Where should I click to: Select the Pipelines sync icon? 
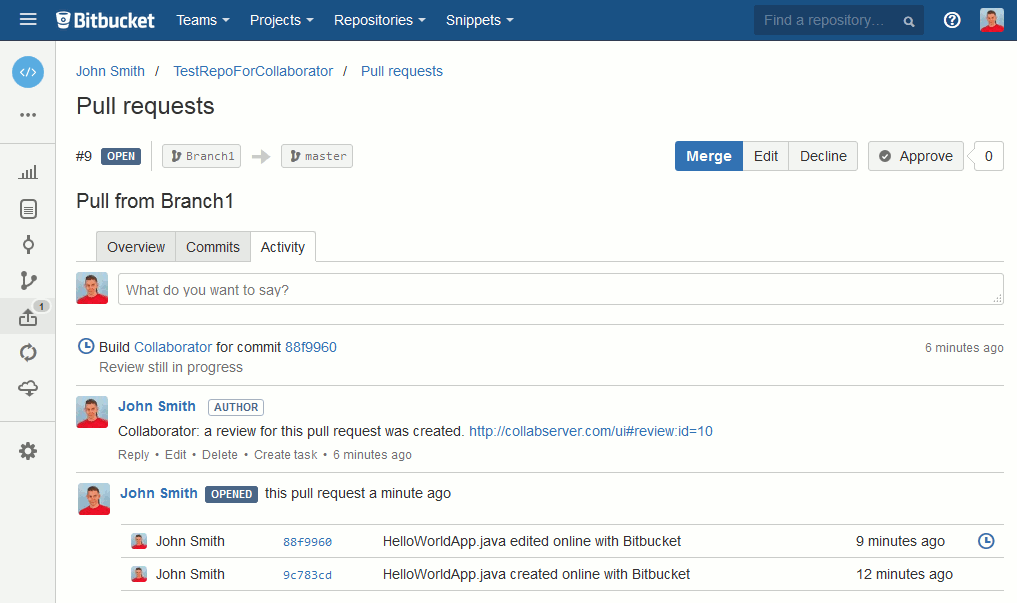coord(28,352)
